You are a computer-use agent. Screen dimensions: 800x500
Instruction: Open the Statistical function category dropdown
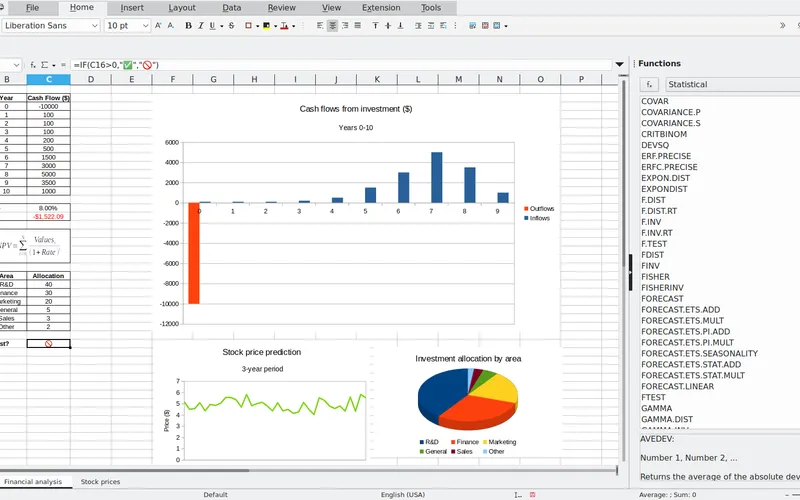[x=732, y=85]
